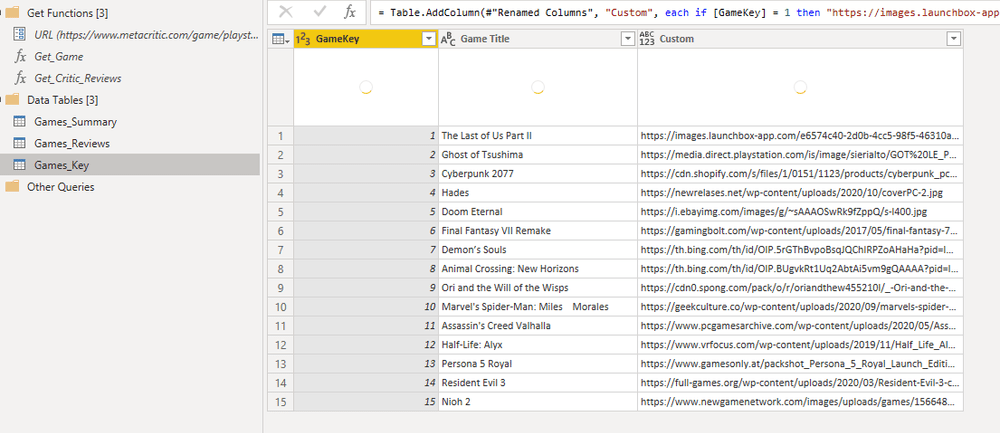Click the cell 'Ghost of Tsushima'
The width and height of the screenshot is (1000, 433).
(x=538, y=155)
